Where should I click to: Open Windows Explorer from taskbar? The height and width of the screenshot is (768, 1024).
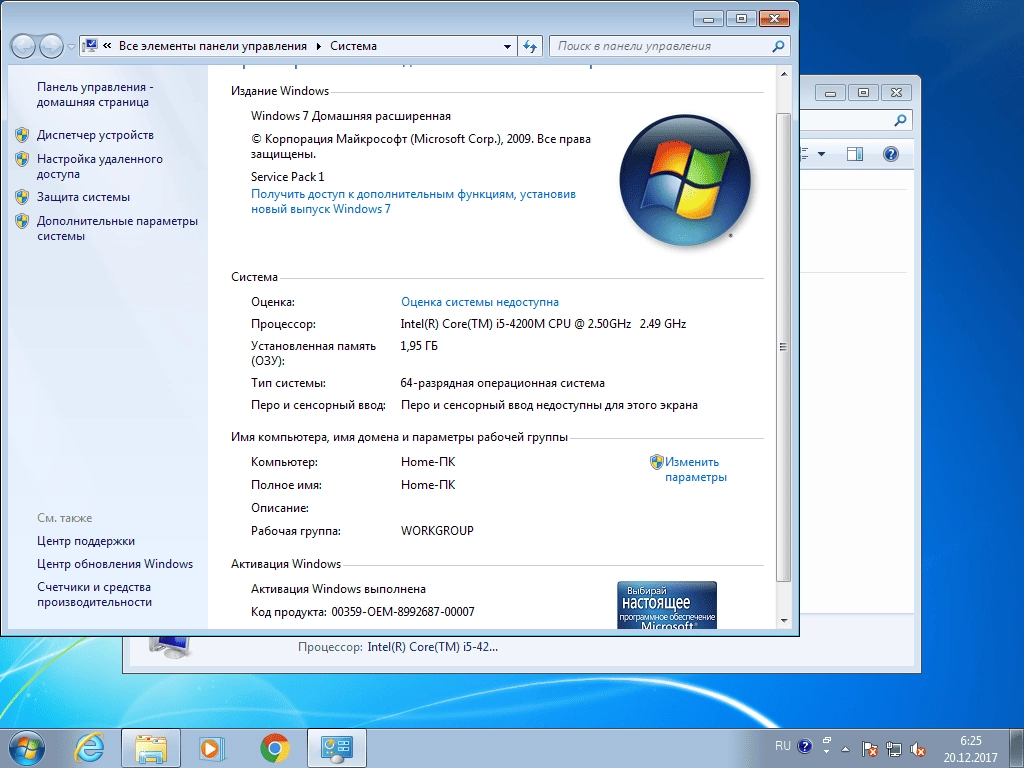coord(151,748)
